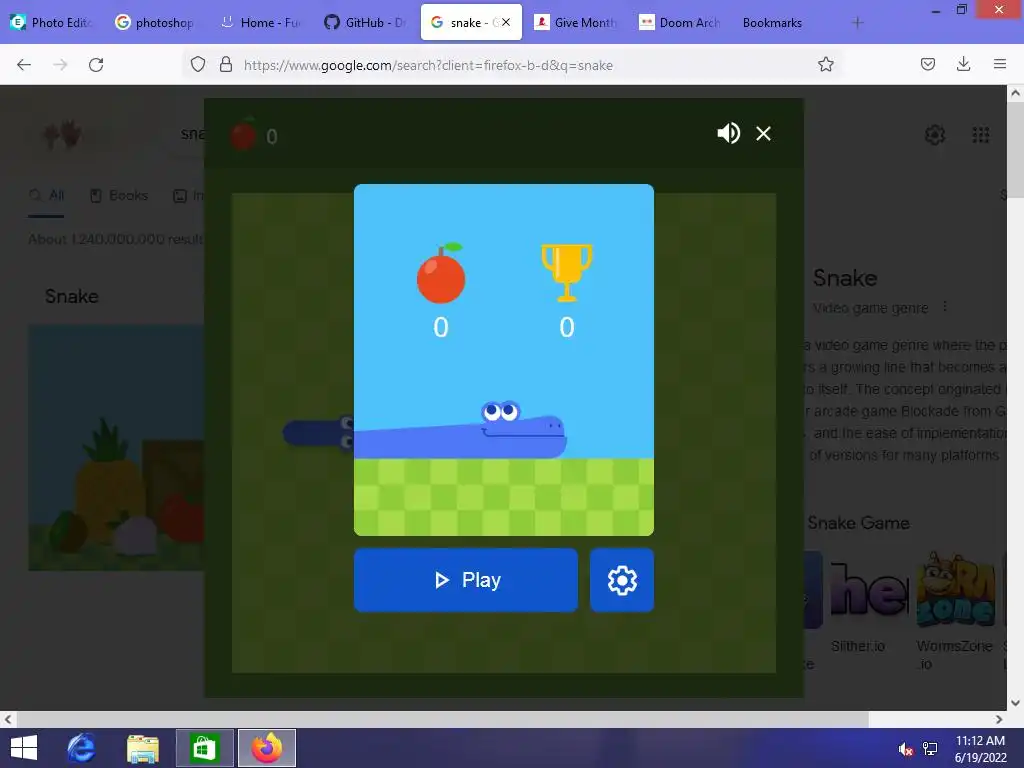Open Windows Start menu
The image size is (1024, 768).
click(x=24, y=748)
